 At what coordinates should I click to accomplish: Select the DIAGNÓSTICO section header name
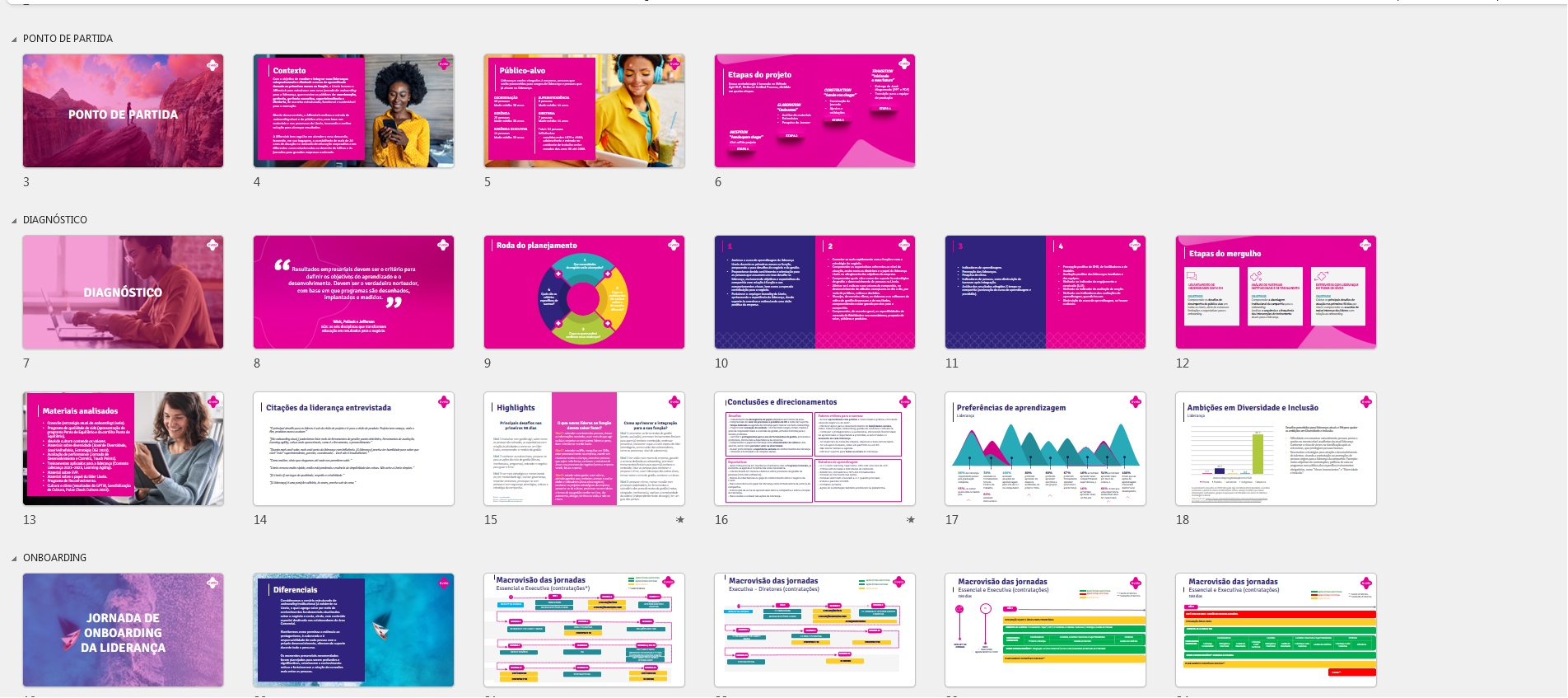55,220
